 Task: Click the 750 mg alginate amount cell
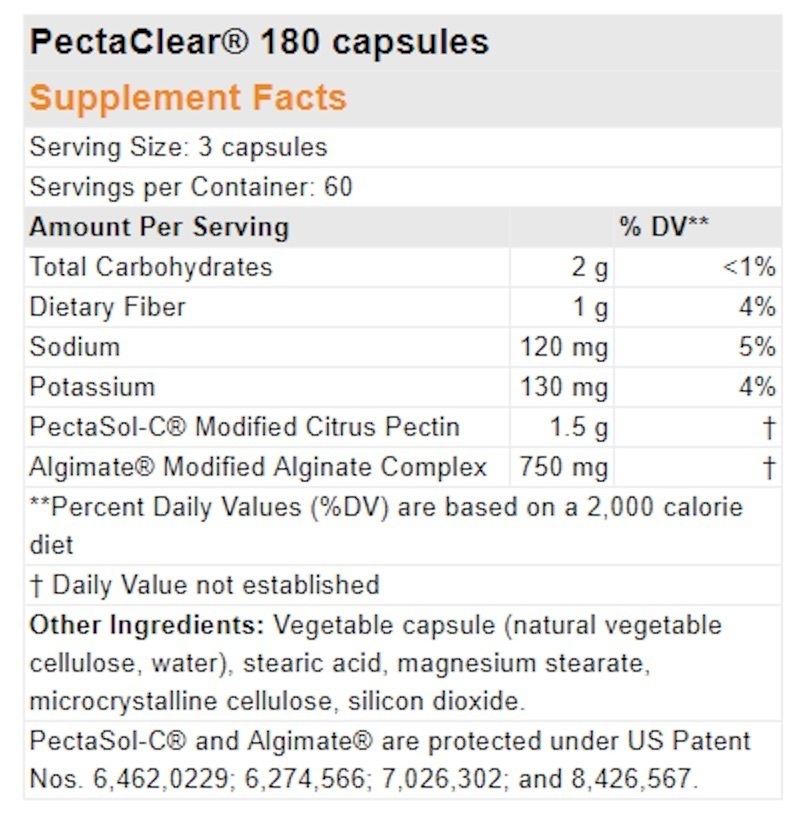(x=562, y=467)
